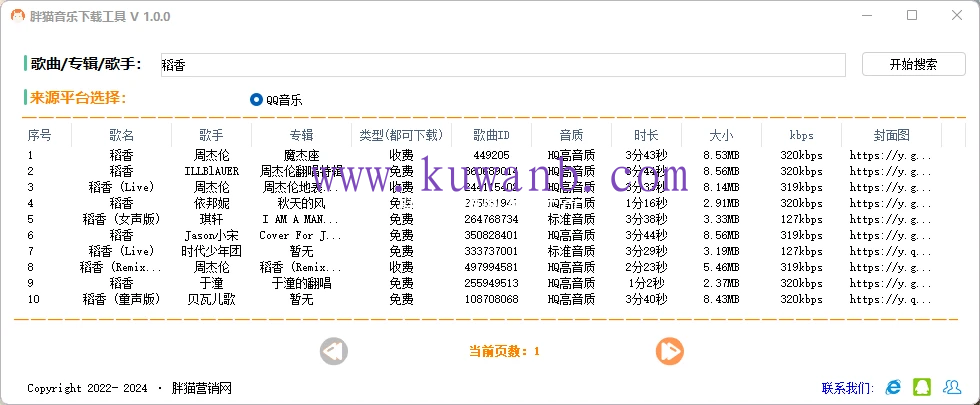Click the 3分38秒 duration cell
Image resolution: width=980 pixels, height=405 pixels.
646,219
